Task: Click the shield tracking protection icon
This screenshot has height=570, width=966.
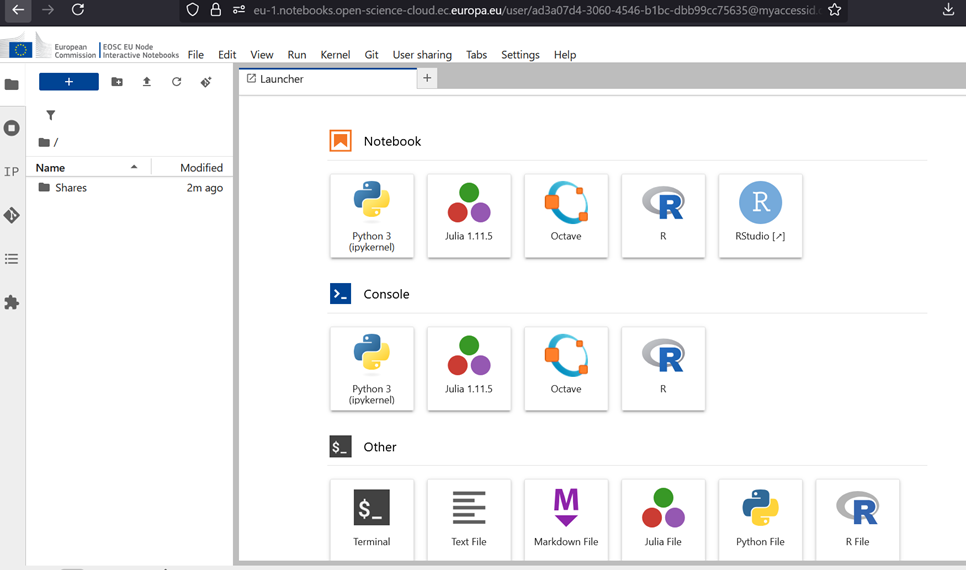Action: (193, 10)
